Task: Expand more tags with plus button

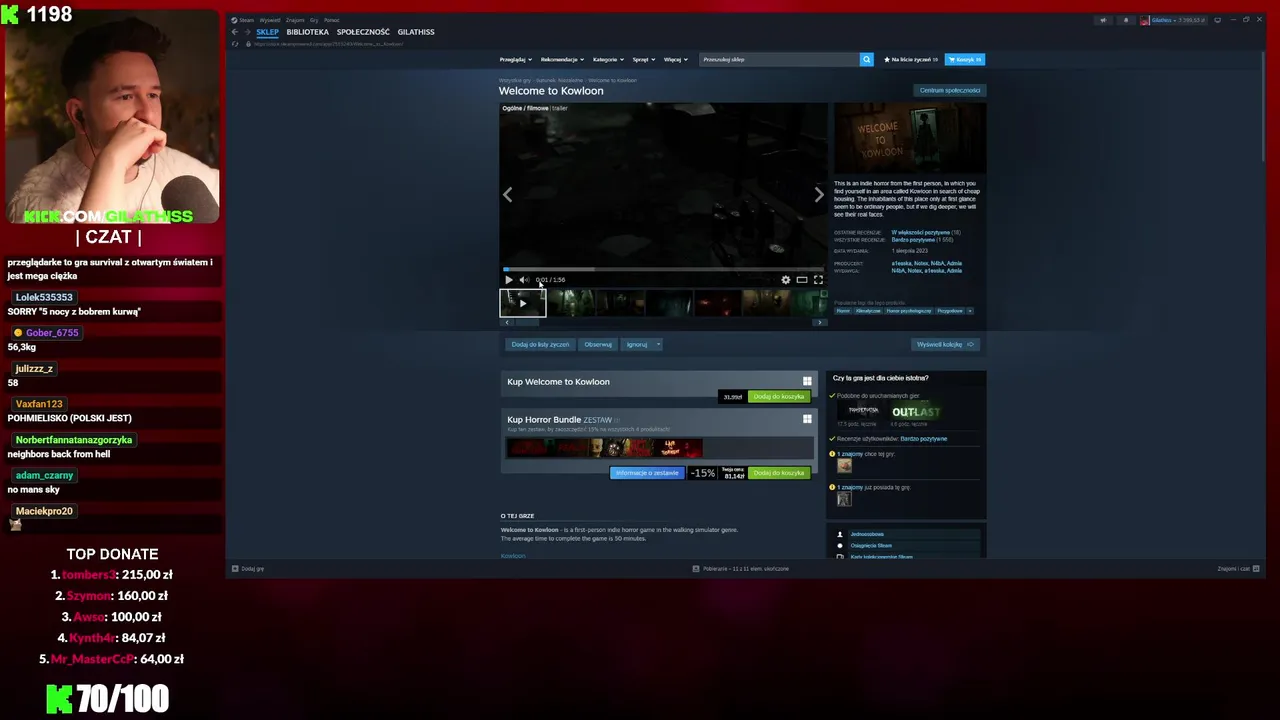Action: point(970,311)
